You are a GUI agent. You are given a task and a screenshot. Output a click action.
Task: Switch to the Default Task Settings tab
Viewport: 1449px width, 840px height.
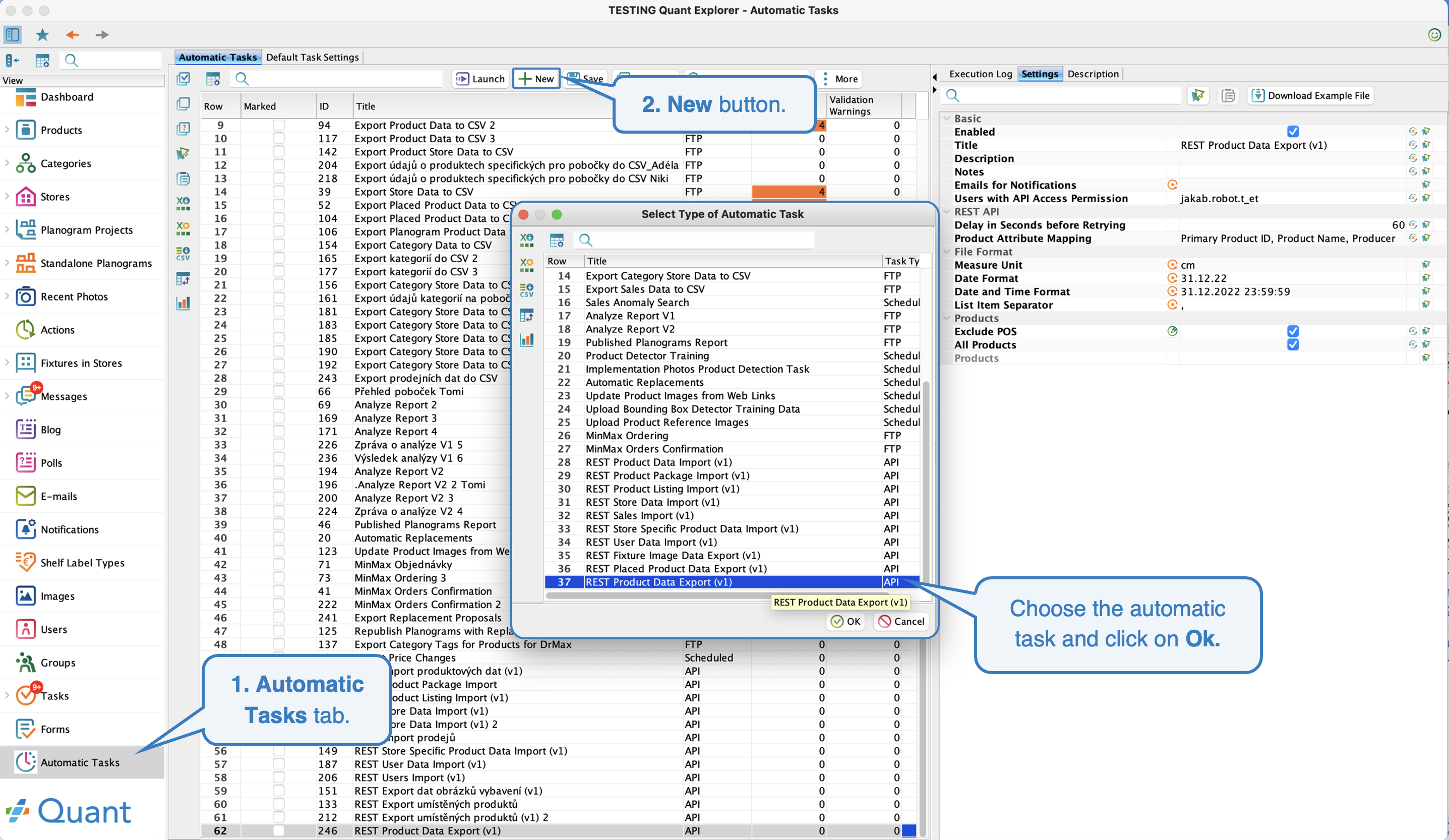click(x=312, y=57)
